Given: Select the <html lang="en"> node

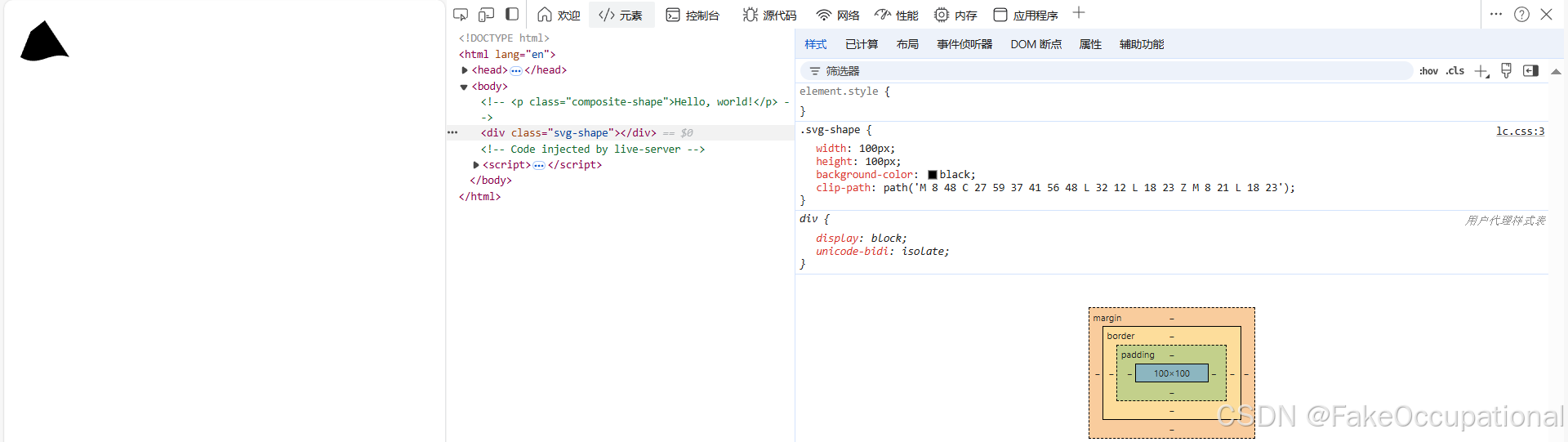Looking at the screenshot, I should coord(507,55).
